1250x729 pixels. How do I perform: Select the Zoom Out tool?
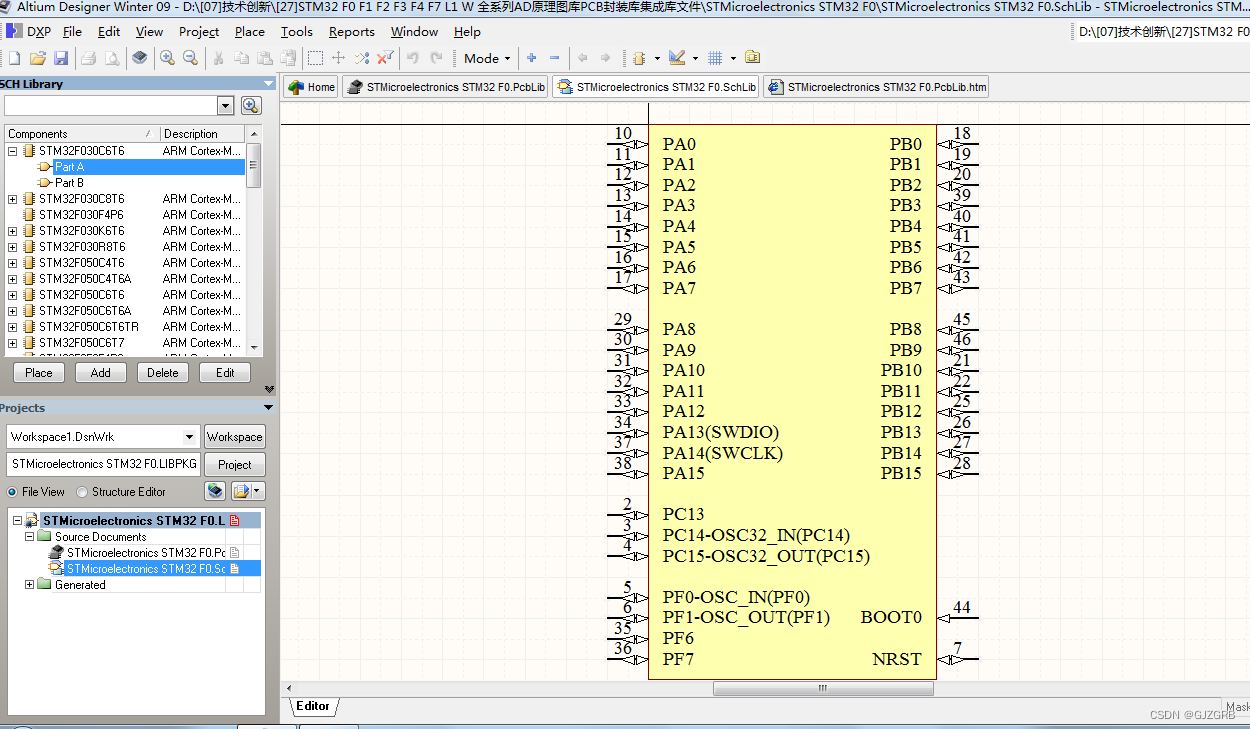[x=190, y=58]
